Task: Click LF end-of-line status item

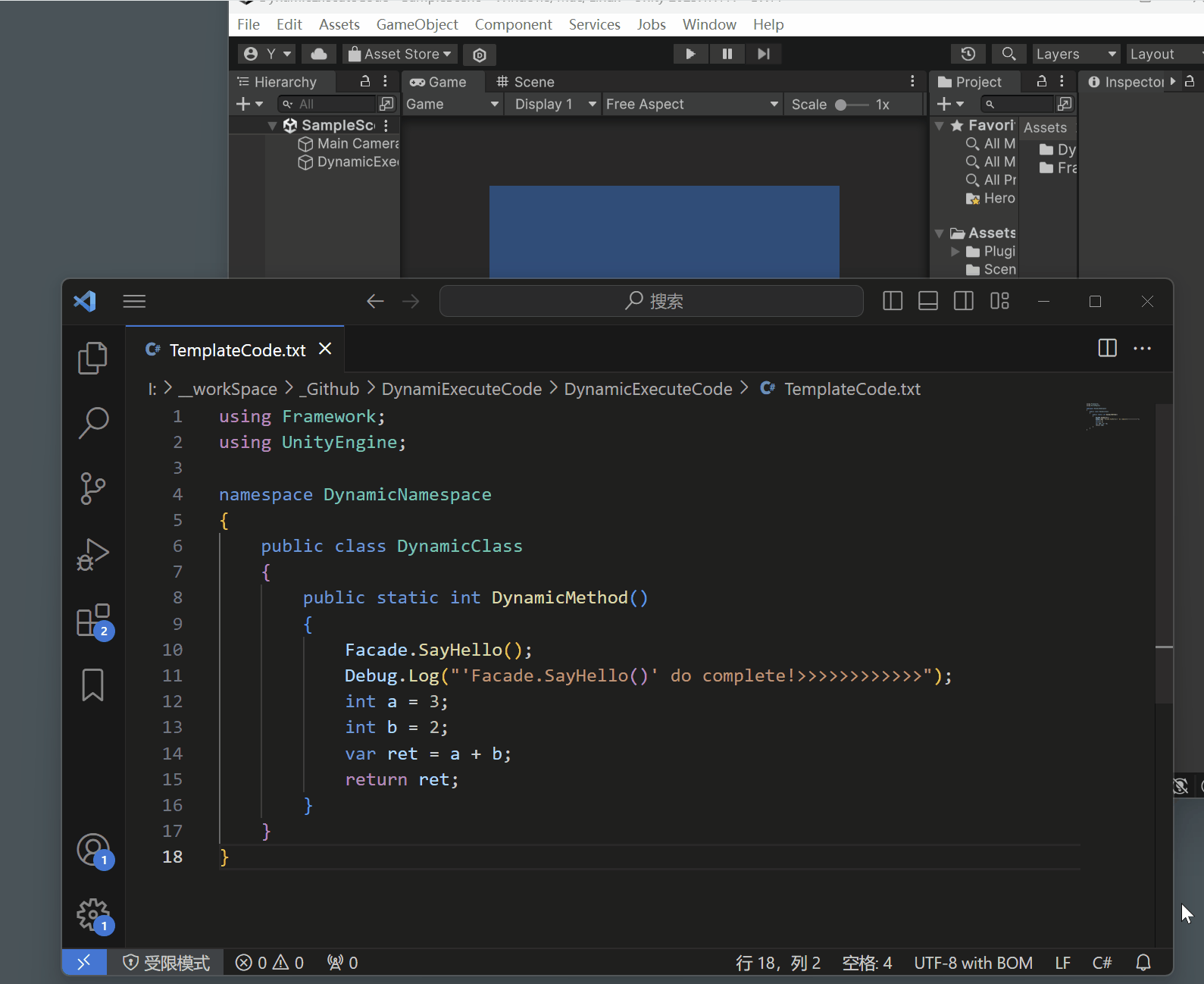Action: coord(1062,963)
